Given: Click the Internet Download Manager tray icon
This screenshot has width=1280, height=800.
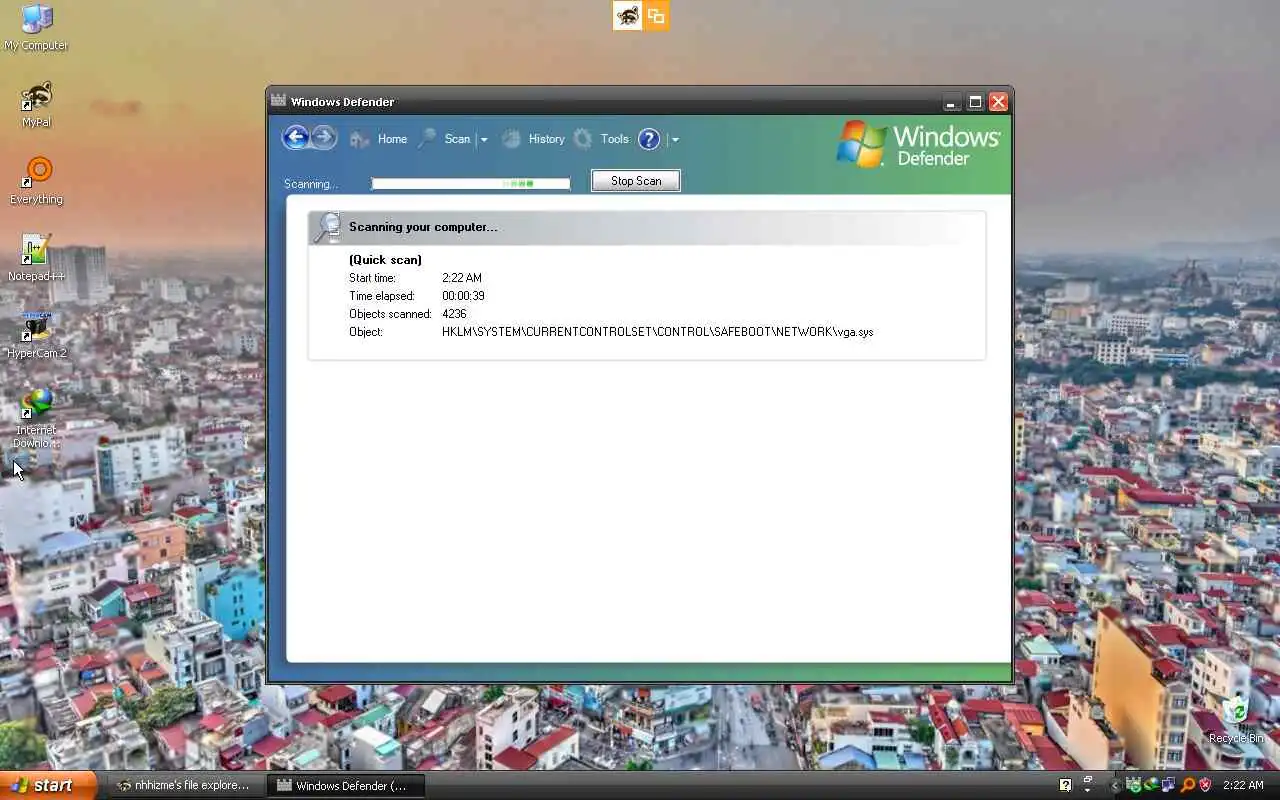Looking at the screenshot, I should (x=1152, y=785).
